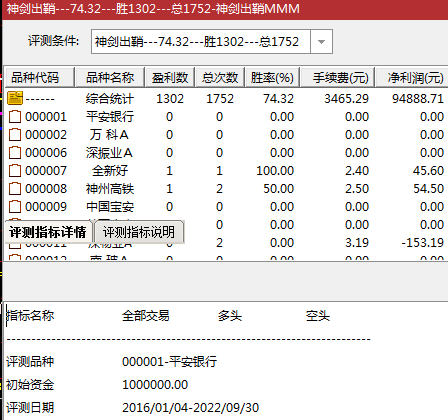Switch to 评测指标说明 tab
The image size is (448, 420).
(x=139, y=232)
